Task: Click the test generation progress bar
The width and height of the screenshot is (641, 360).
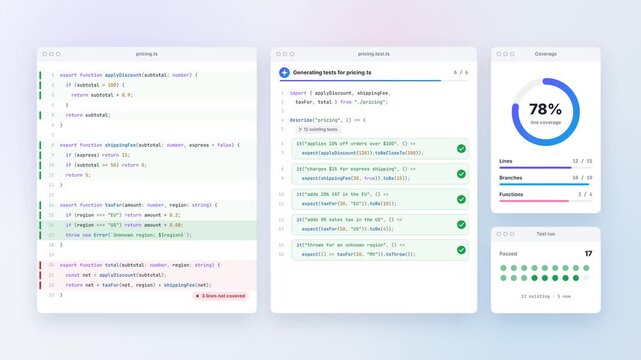Action: (374, 81)
